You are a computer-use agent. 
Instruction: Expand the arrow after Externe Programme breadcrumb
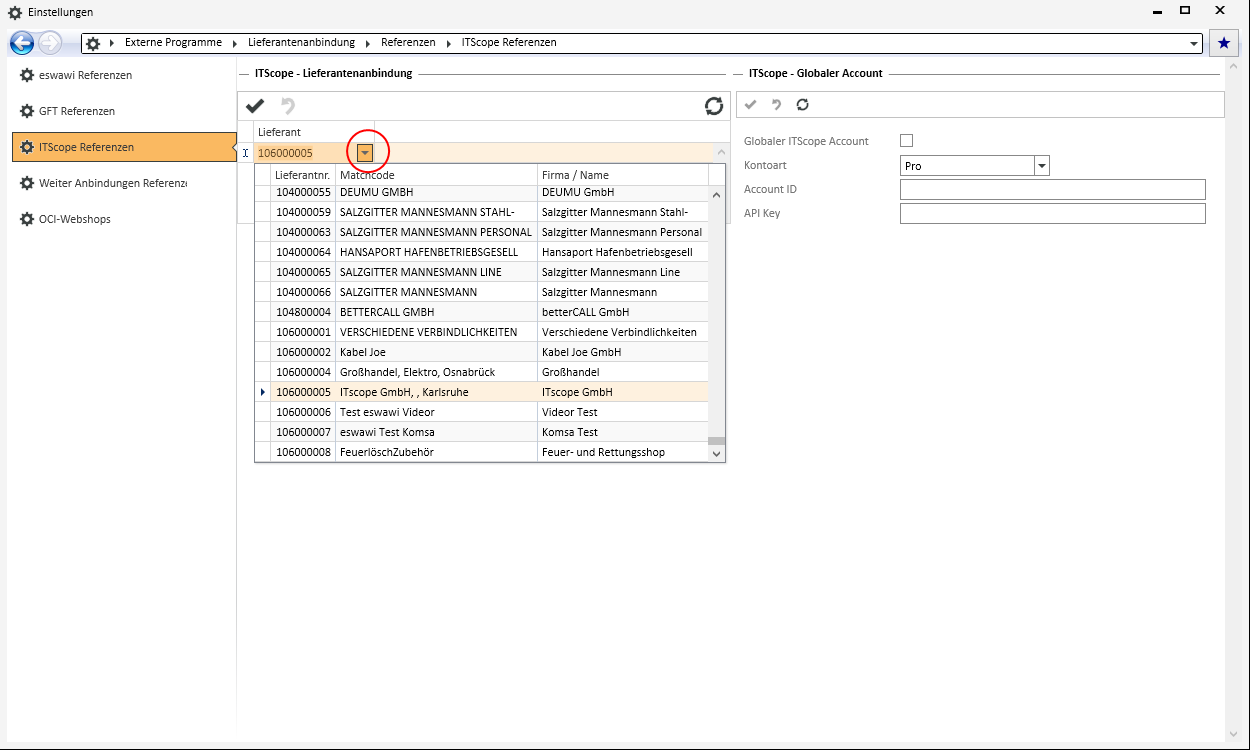click(x=234, y=43)
